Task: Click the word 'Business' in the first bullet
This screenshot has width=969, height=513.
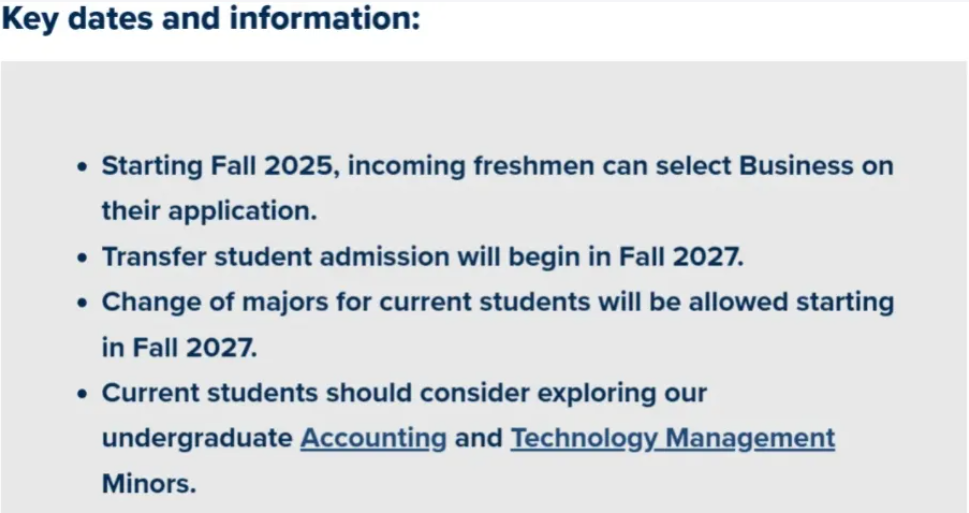Action: click(796, 166)
